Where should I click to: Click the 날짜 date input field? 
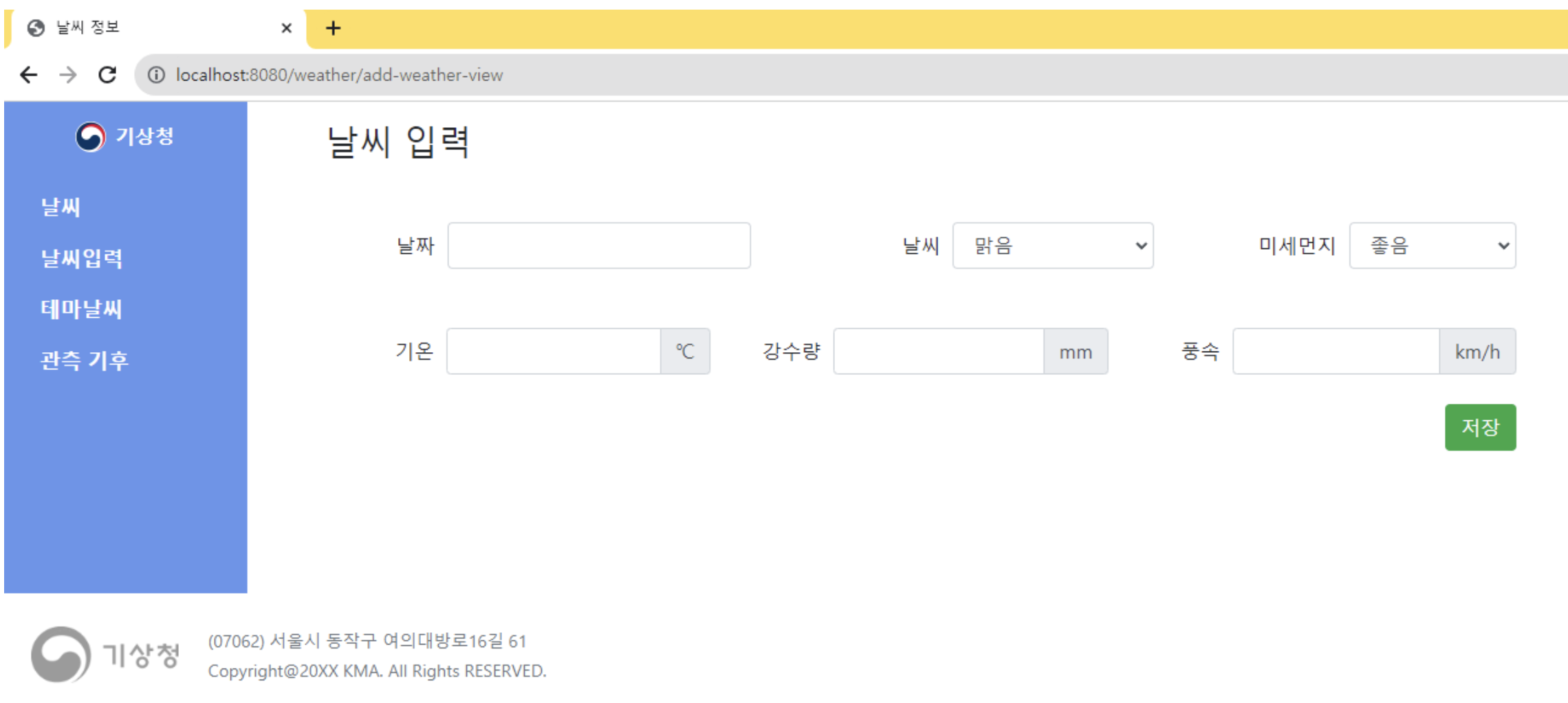click(598, 246)
